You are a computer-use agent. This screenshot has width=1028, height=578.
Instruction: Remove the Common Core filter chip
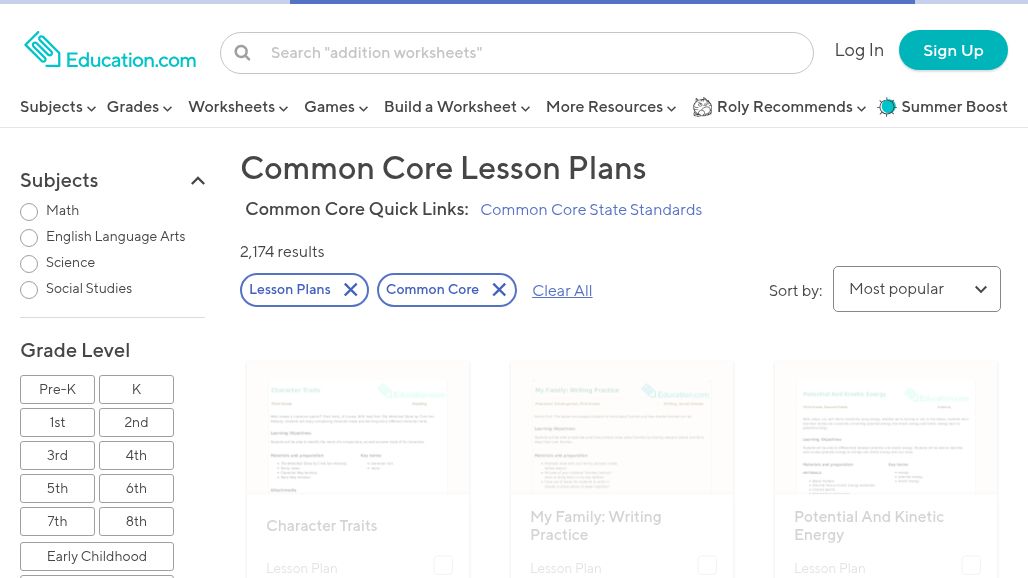(499, 290)
